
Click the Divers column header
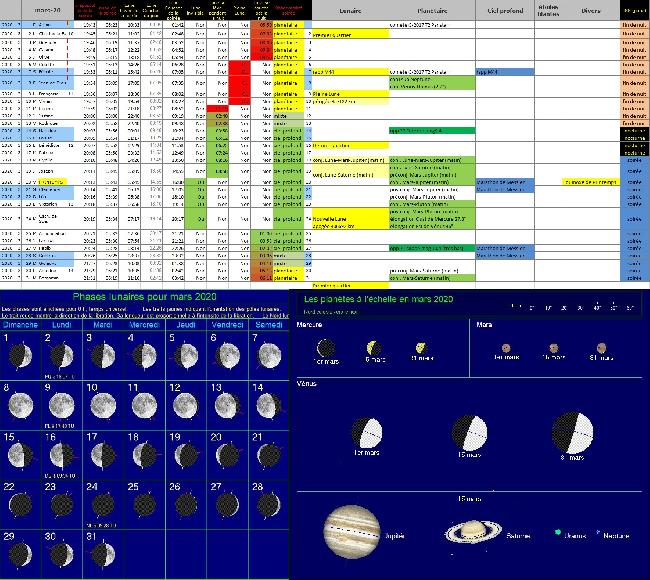[x=591, y=11]
